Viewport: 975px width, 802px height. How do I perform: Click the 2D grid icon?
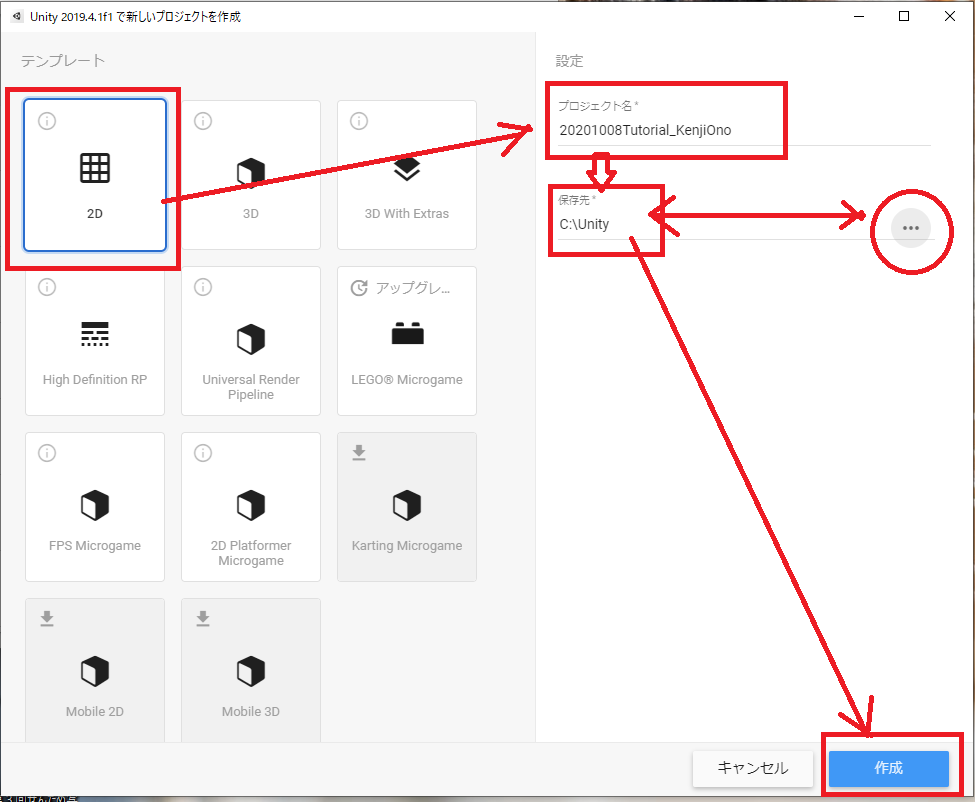click(95, 168)
